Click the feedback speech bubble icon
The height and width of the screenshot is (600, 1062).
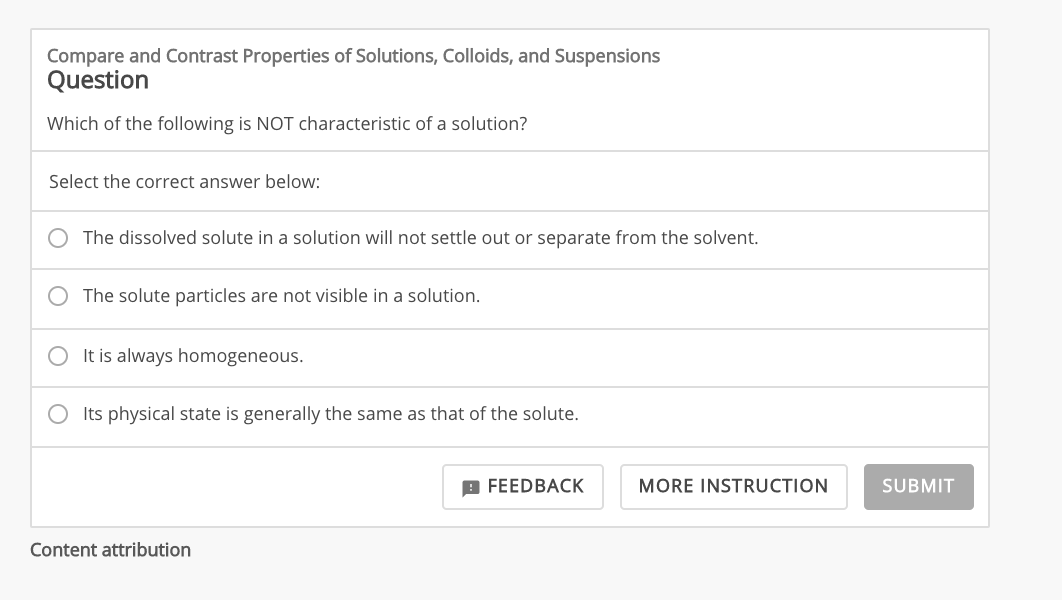point(471,486)
